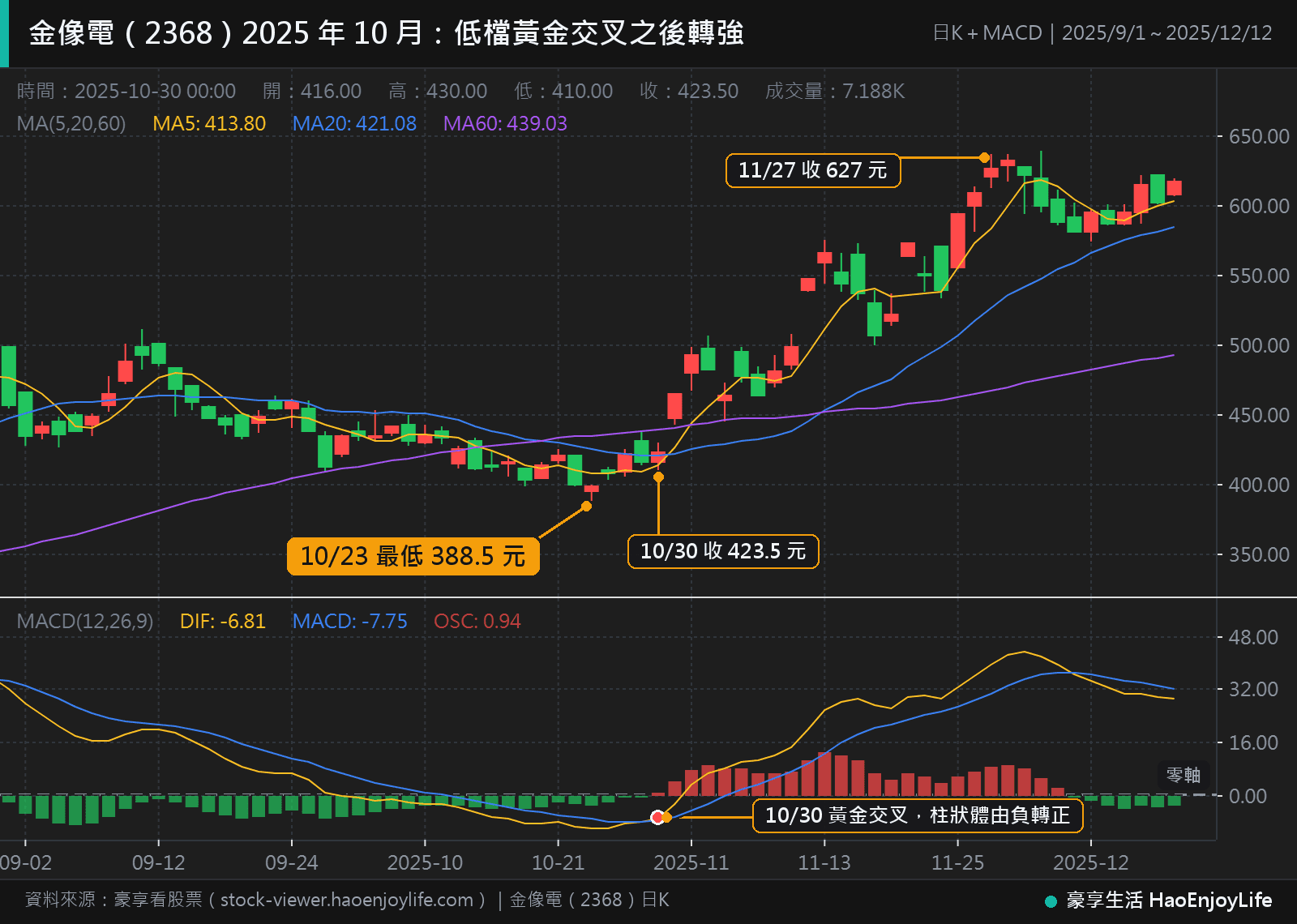Screen dimensions: 1297x924
Task: Click the MA60: 439.03 legend value
Action: tap(505, 123)
